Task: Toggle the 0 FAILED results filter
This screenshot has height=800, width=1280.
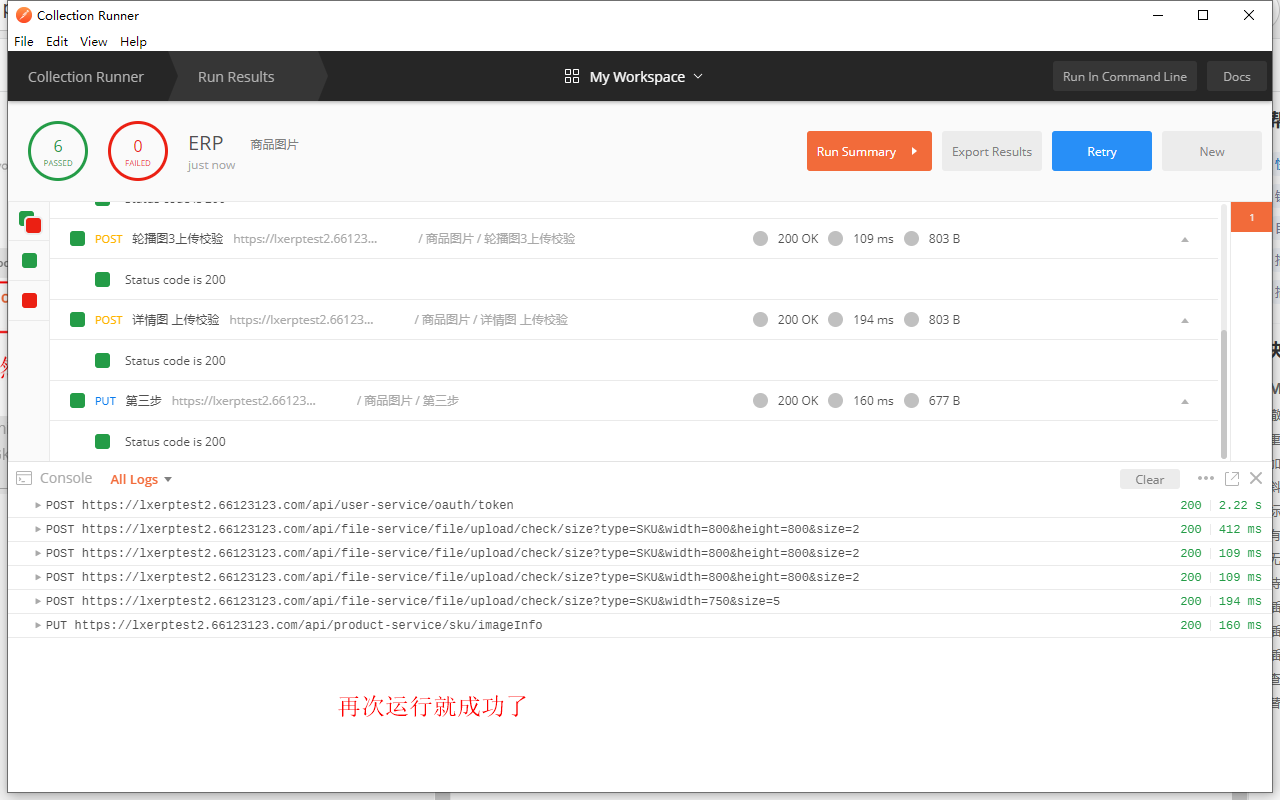Action: tap(137, 150)
